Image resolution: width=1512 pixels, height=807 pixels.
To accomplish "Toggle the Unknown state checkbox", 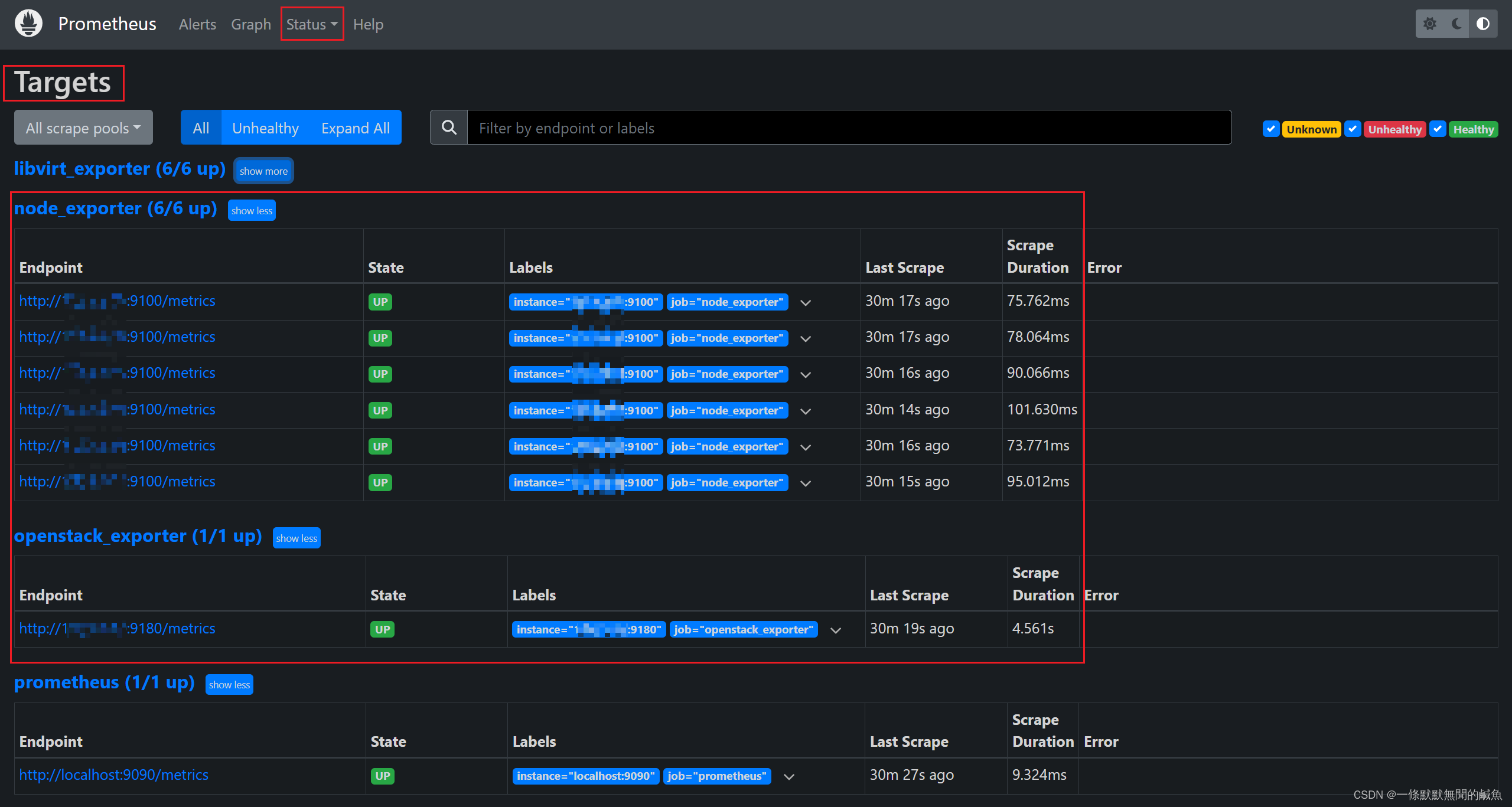I will (1271, 129).
